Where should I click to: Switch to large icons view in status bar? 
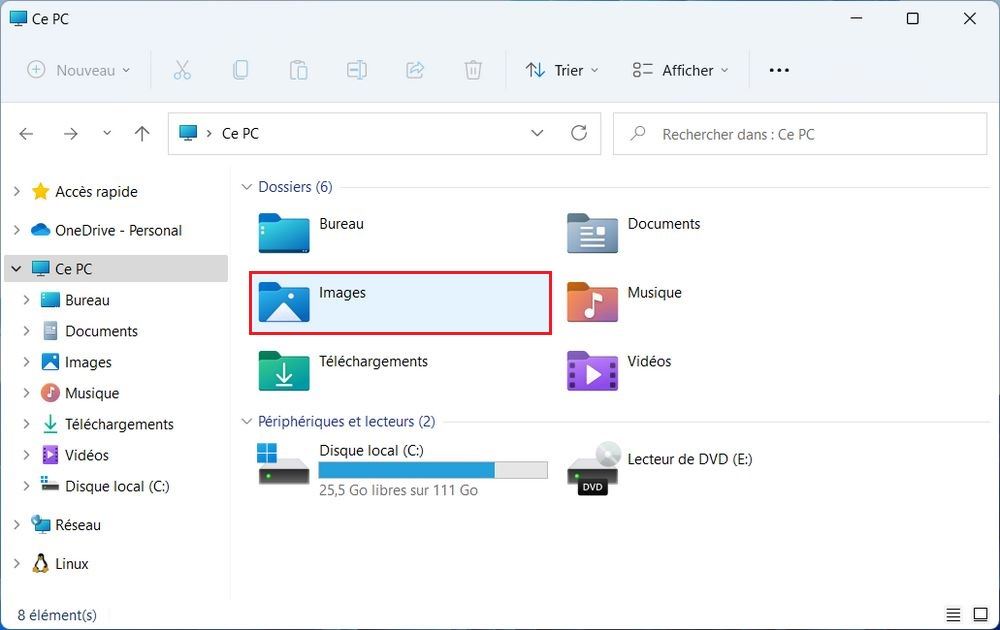[980, 614]
